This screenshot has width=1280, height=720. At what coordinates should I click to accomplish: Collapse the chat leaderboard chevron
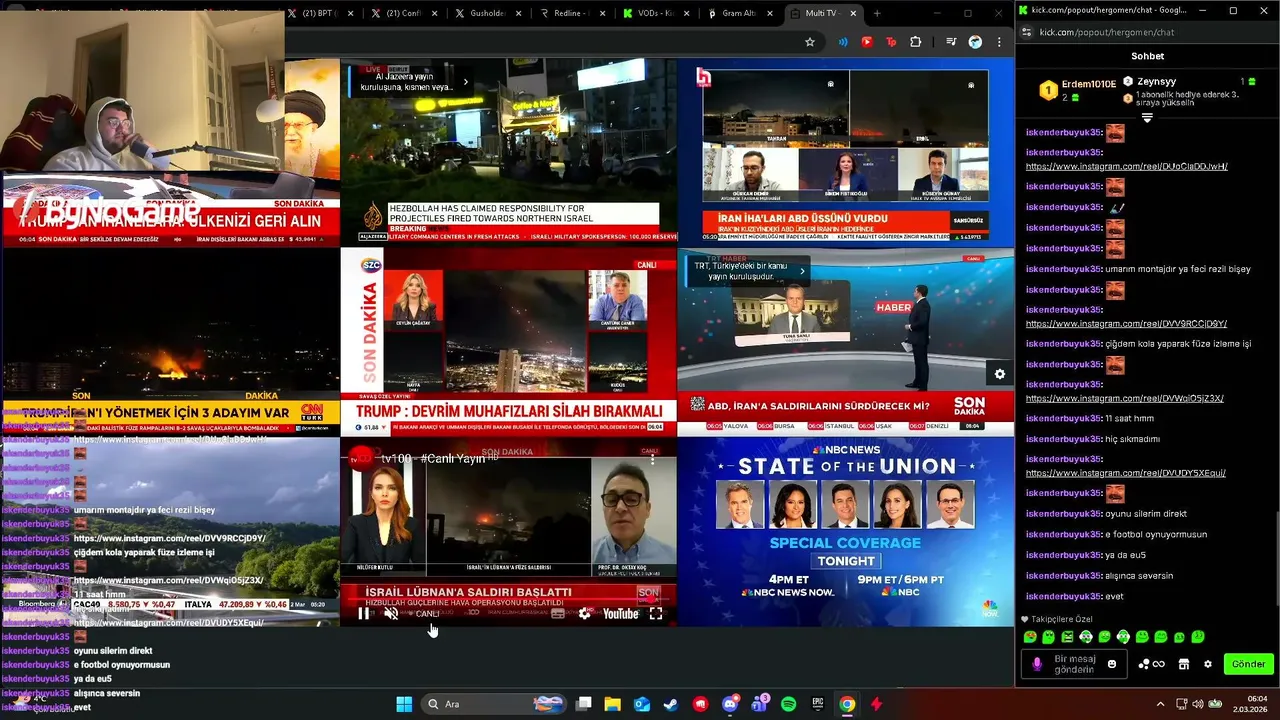click(1147, 118)
